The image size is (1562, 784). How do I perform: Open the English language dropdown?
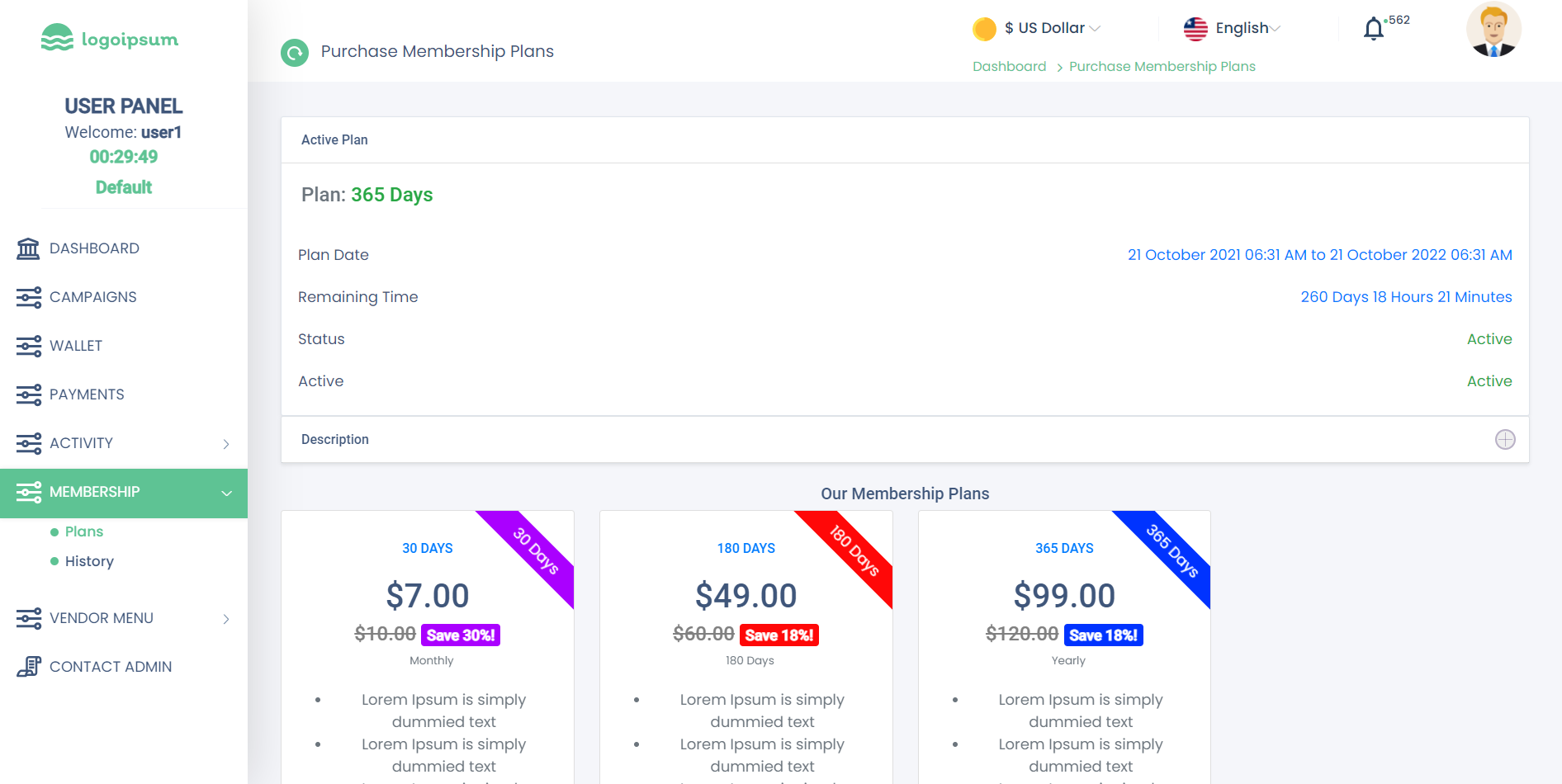tap(1242, 27)
